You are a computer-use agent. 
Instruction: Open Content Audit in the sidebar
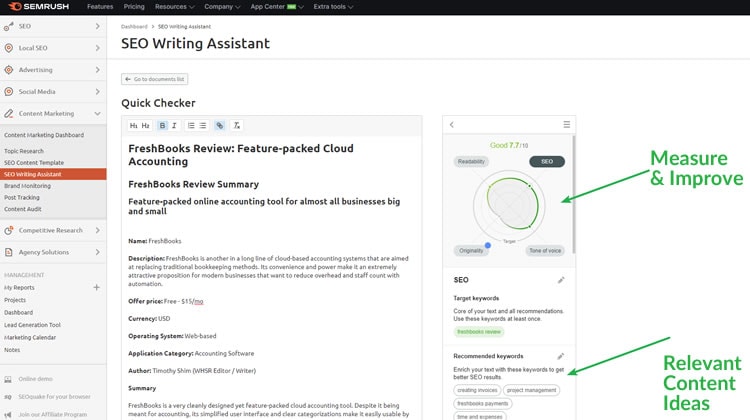point(23,209)
